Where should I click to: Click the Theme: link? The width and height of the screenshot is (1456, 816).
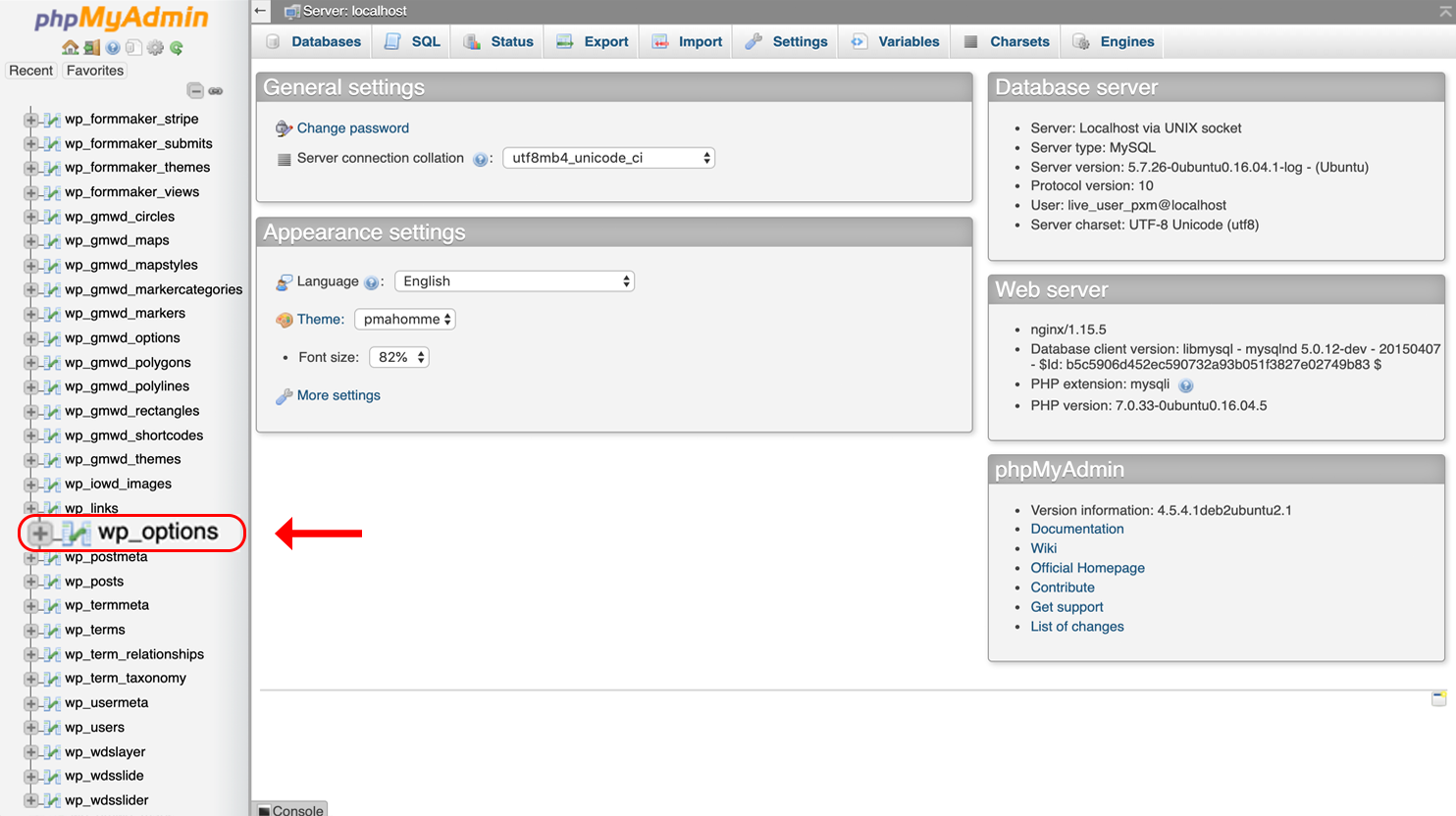click(321, 320)
